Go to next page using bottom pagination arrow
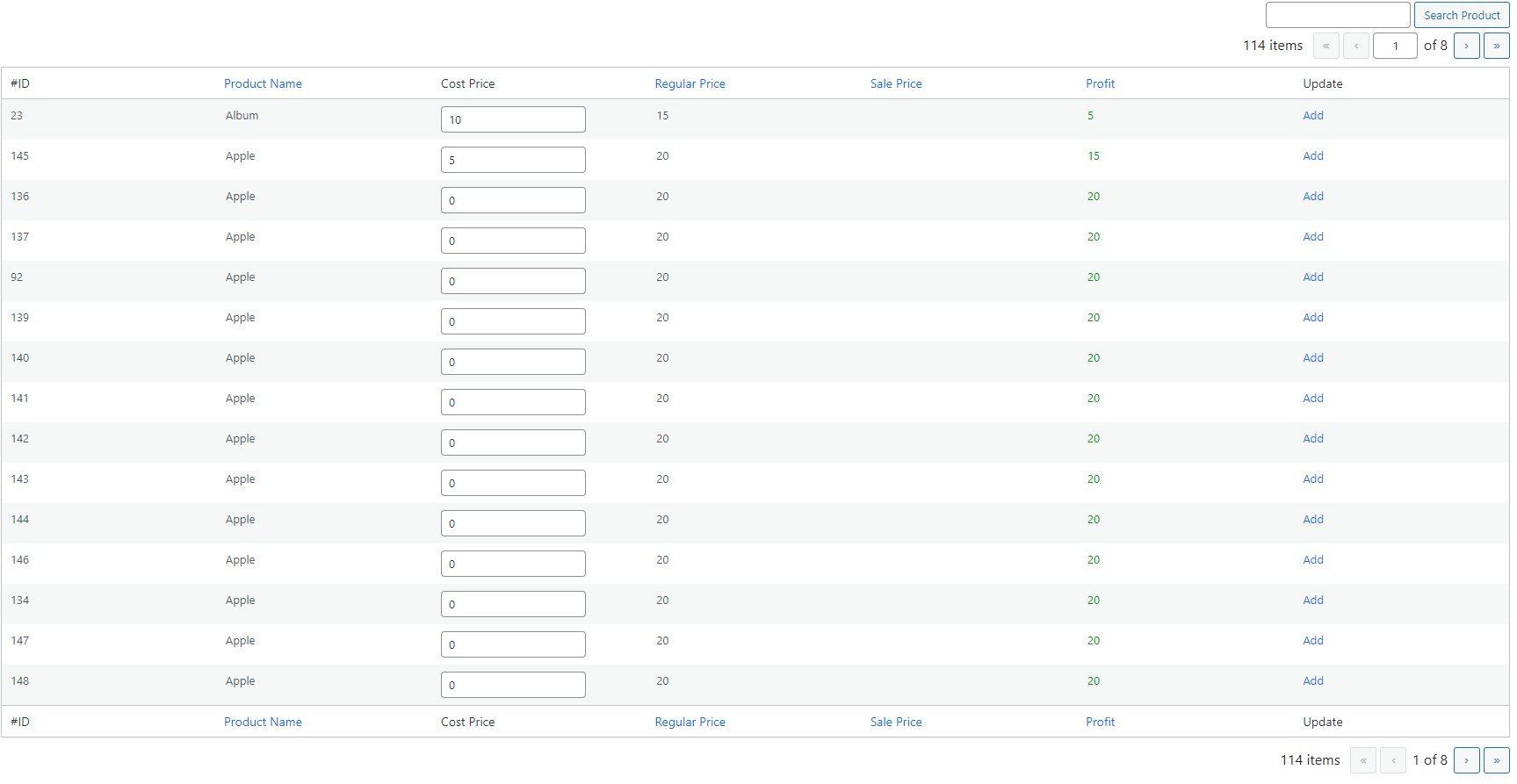 (x=1466, y=760)
